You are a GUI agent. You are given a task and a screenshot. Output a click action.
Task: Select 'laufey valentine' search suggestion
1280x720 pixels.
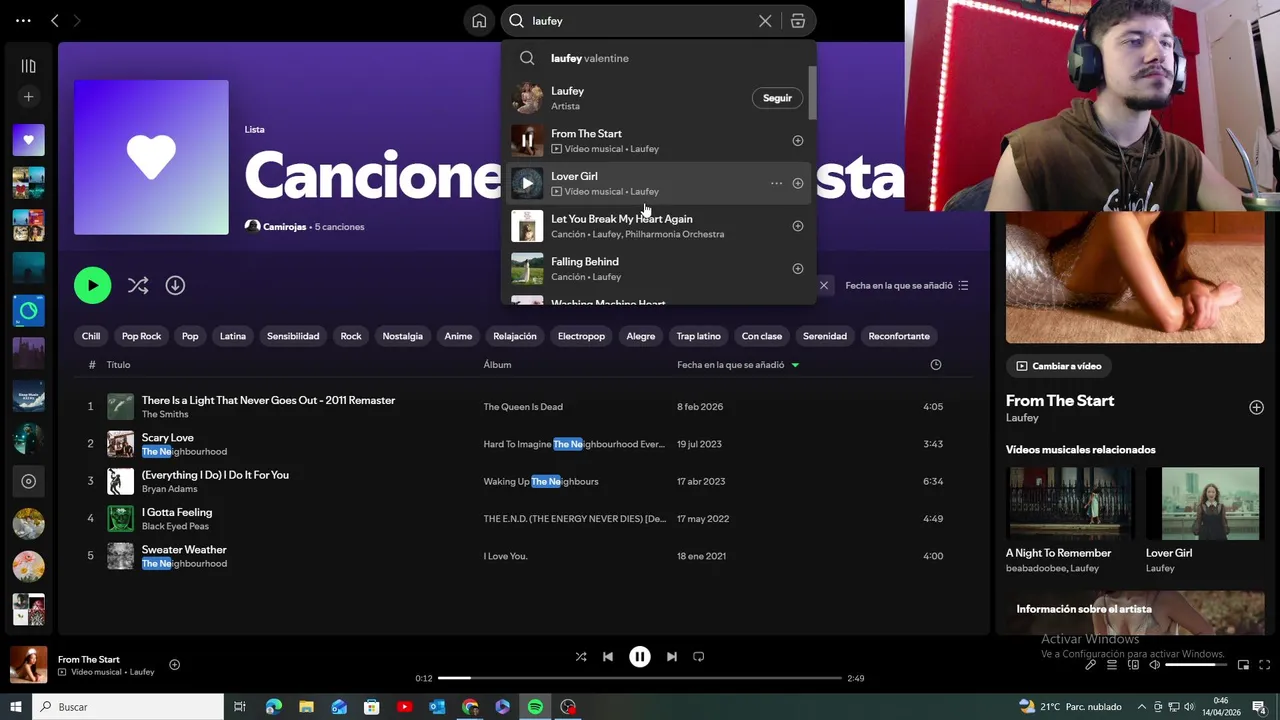[x=590, y=58]
